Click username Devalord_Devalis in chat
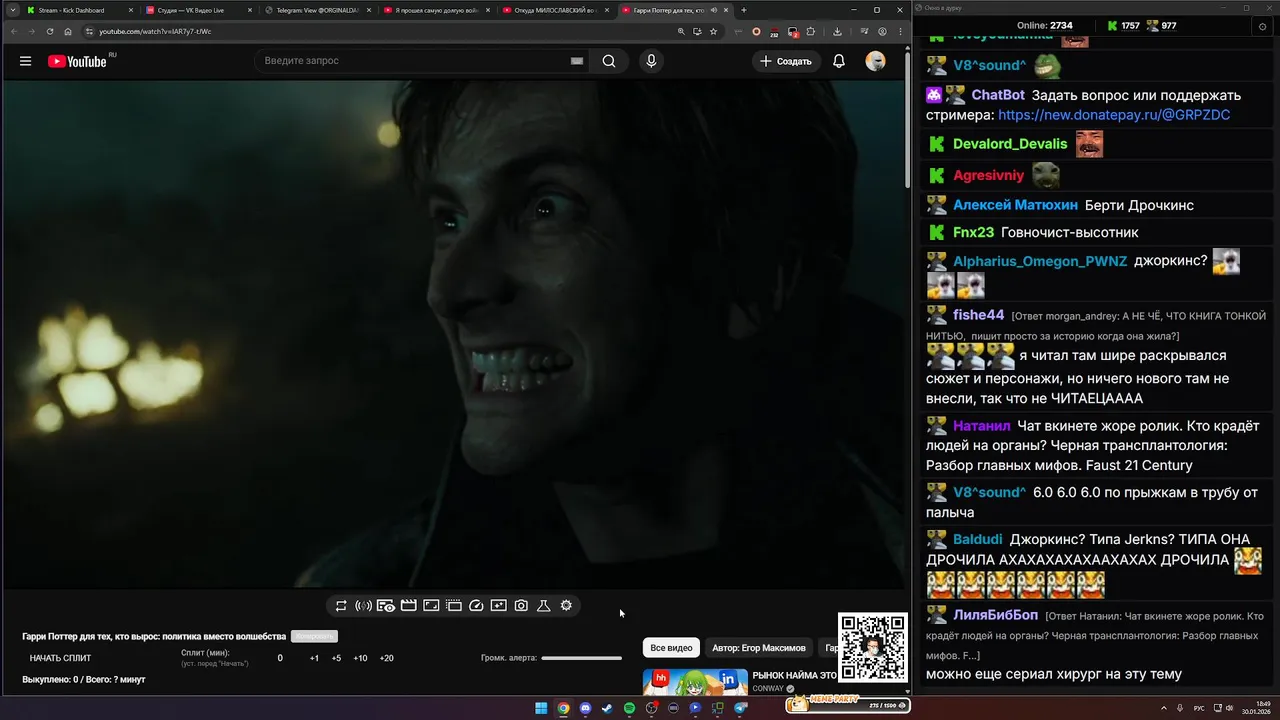 (x=1010, y=144)
